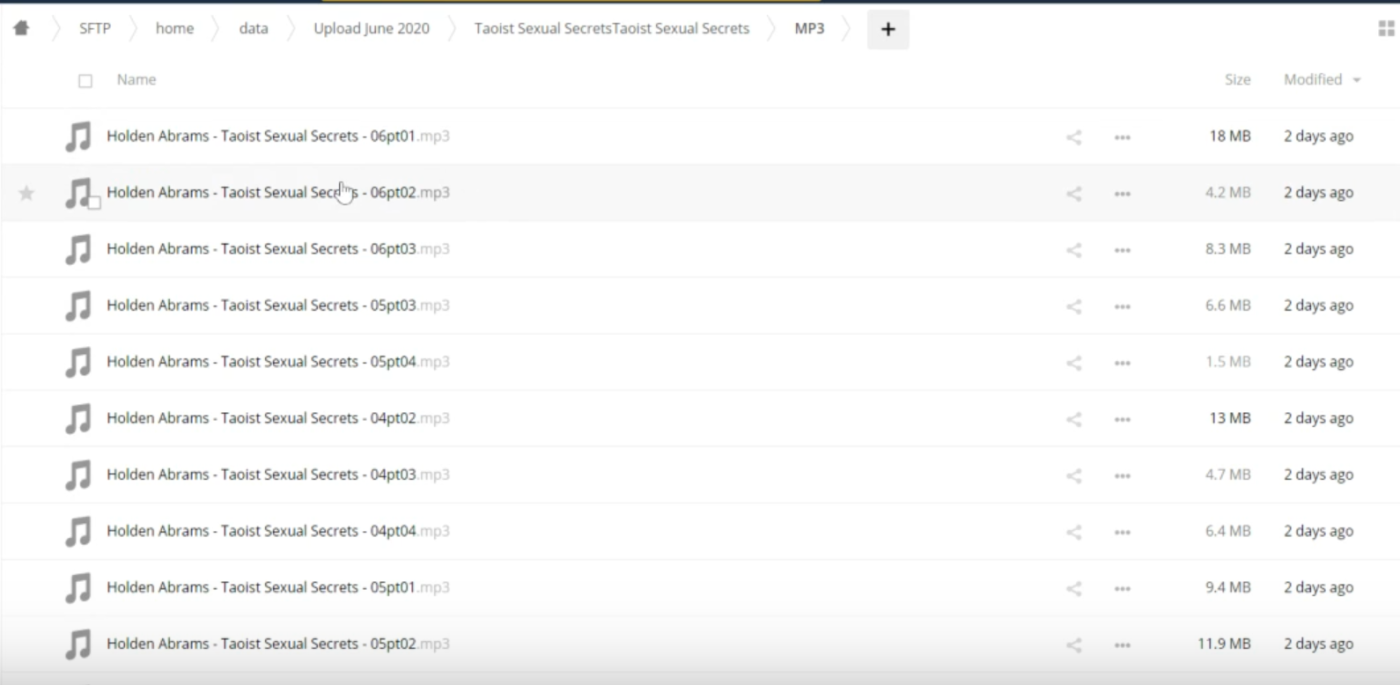Open the Upload June 2020 breadcrumb

(x=371, y=29)
